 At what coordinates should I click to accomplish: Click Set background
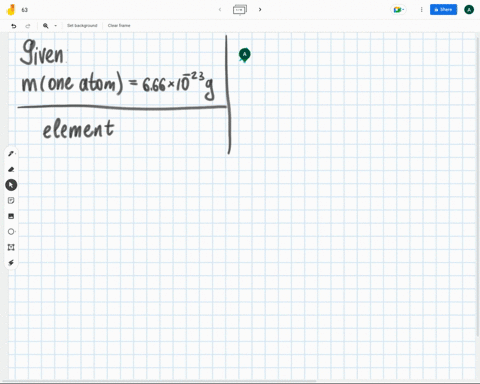pyautogui.click(x=82, y=26)
